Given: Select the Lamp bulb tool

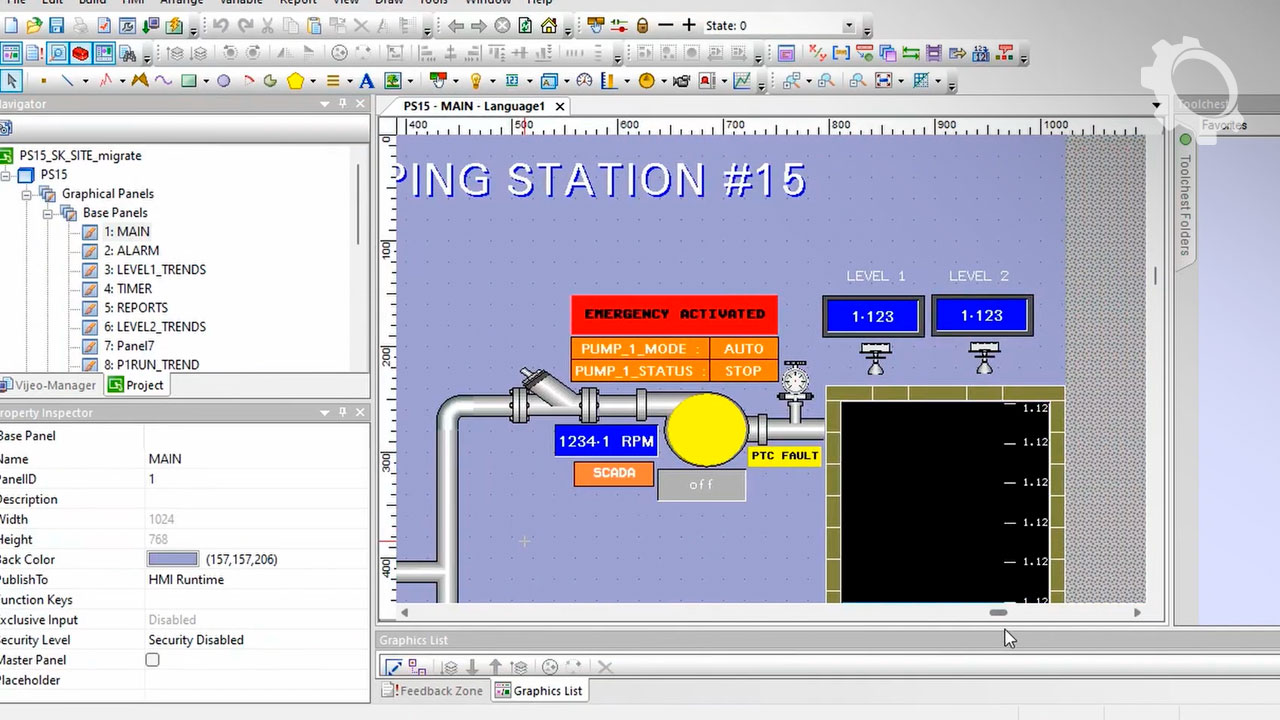Looking at the screenshot, I should tap(476, 81).
